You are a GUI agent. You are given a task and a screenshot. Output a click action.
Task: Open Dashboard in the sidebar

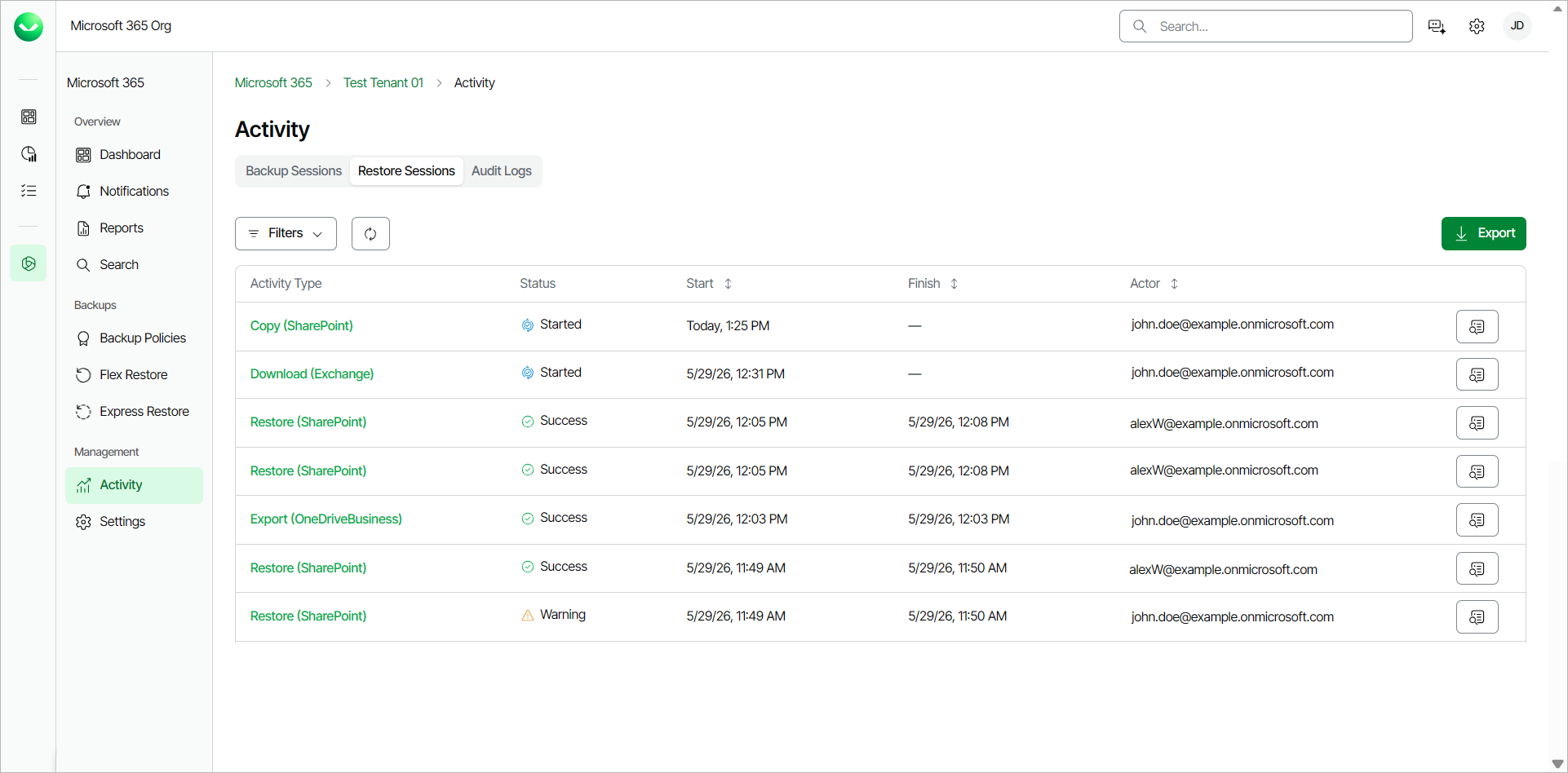(x=134, y=155)
